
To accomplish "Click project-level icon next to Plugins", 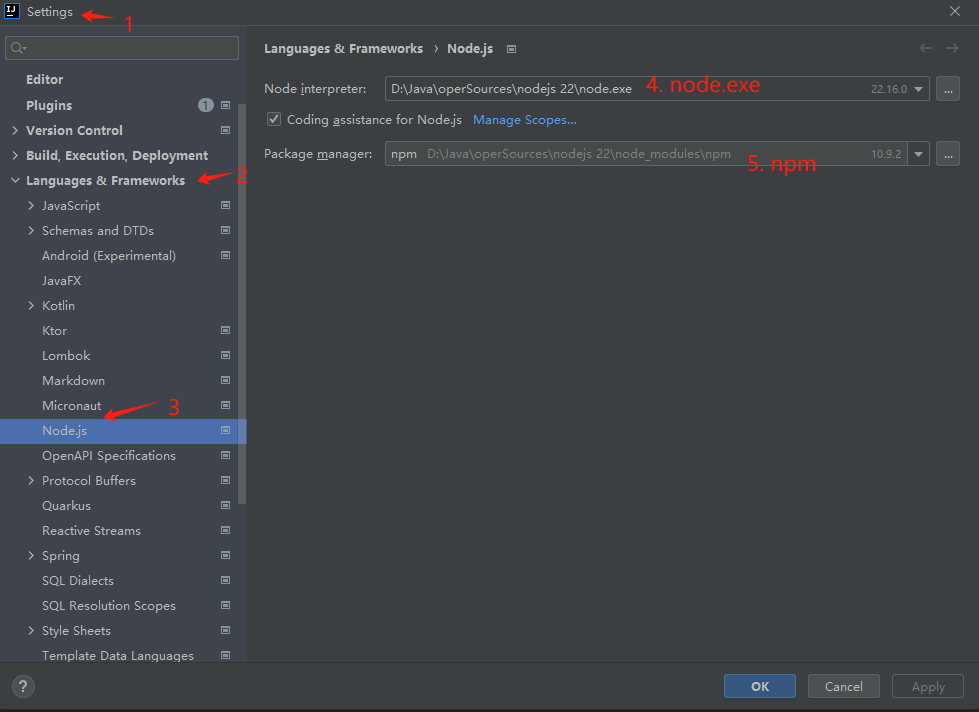I will click(x=225, y=106).
